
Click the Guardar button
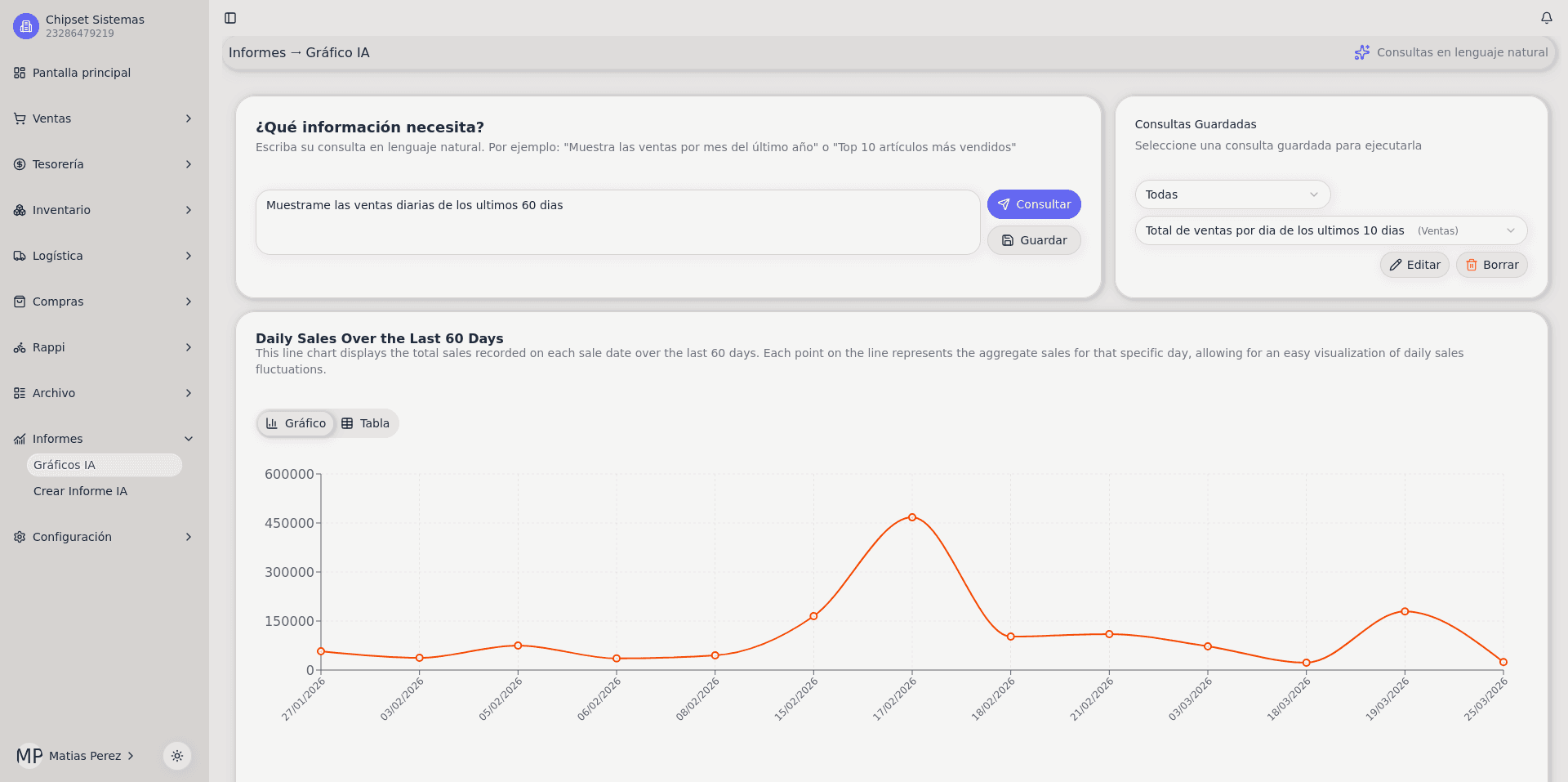(x=1034, y=240)
